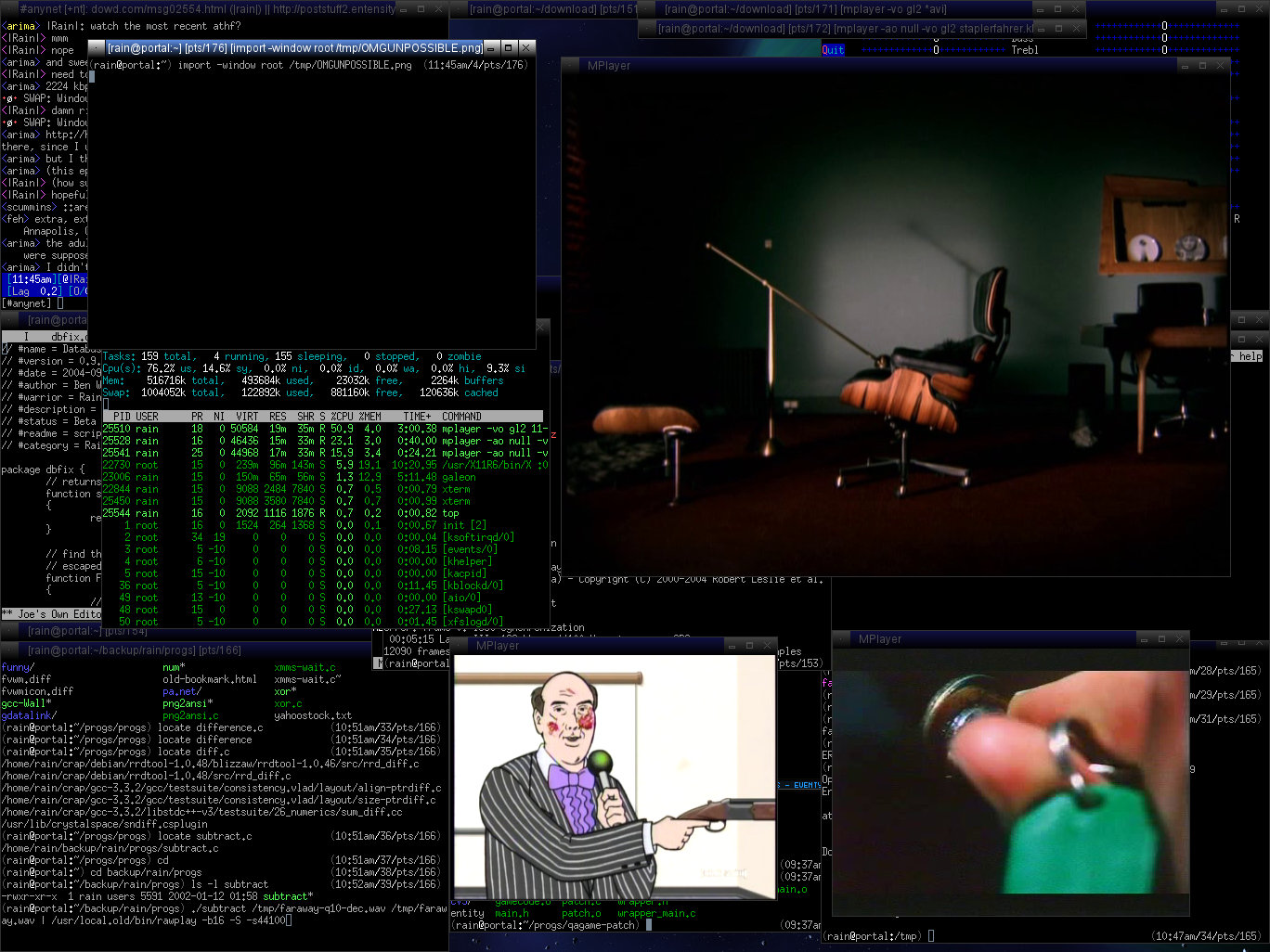Maximize the #anynet IRC window
Image resolution: width=1270 pixels, height=952 pixels.
[421, 9]
